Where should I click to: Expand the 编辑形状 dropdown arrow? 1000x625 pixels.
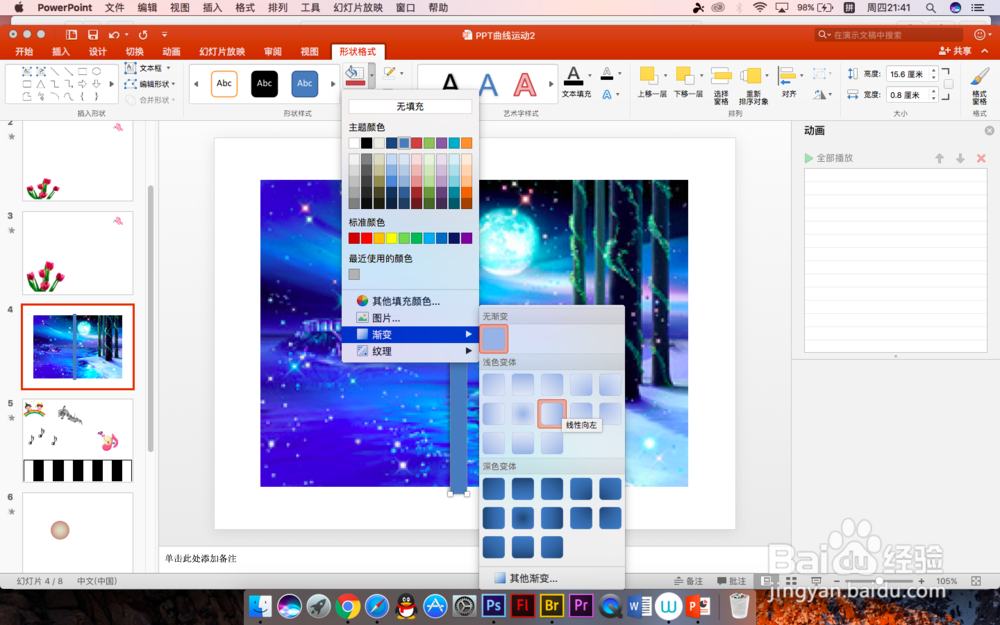pos(173,84)
